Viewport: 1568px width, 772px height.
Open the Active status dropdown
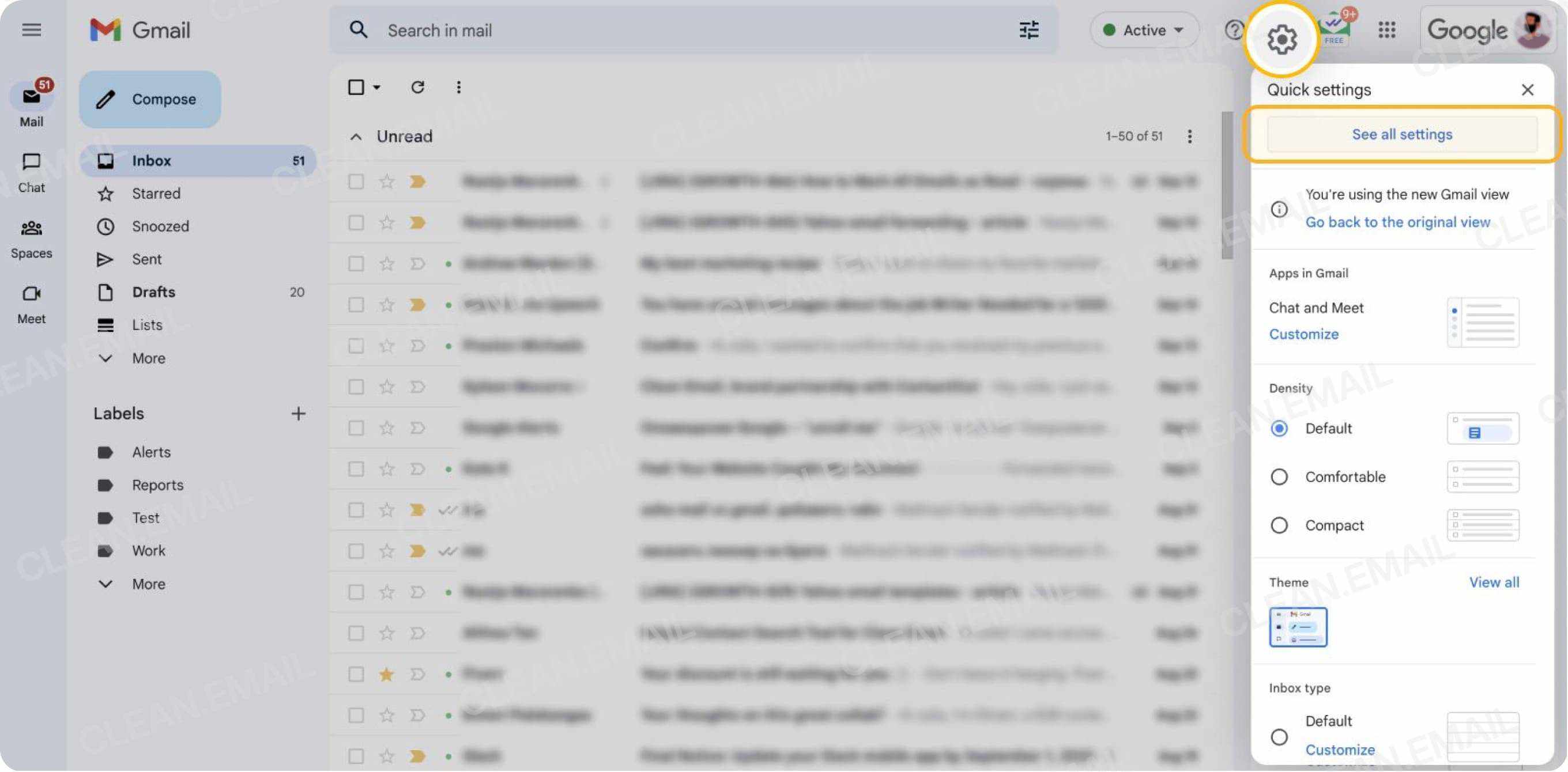point(1144,30)
